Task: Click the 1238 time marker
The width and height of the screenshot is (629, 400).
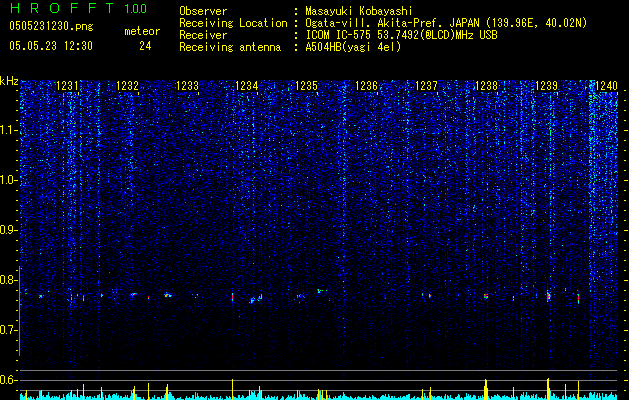Action: [x=486, y=86]
